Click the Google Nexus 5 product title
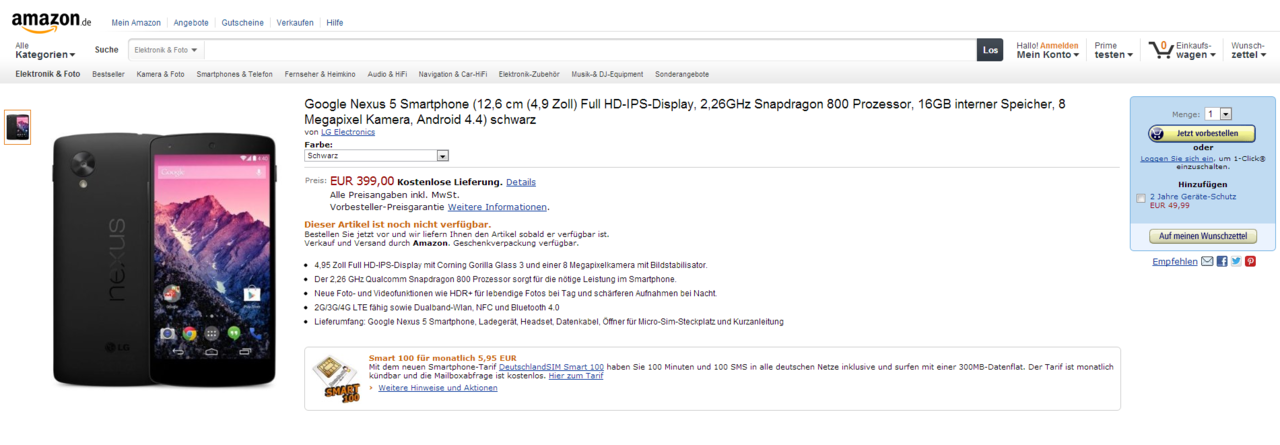This screenshot has height=445, width=1280. (685, 112)
